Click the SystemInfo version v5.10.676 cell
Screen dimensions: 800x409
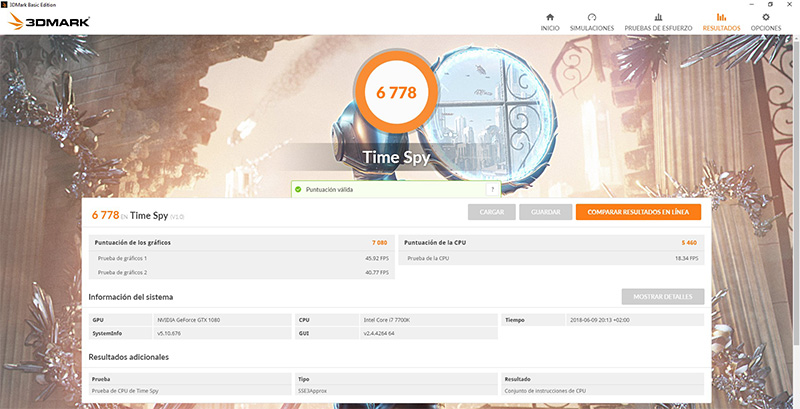(223, 334)
